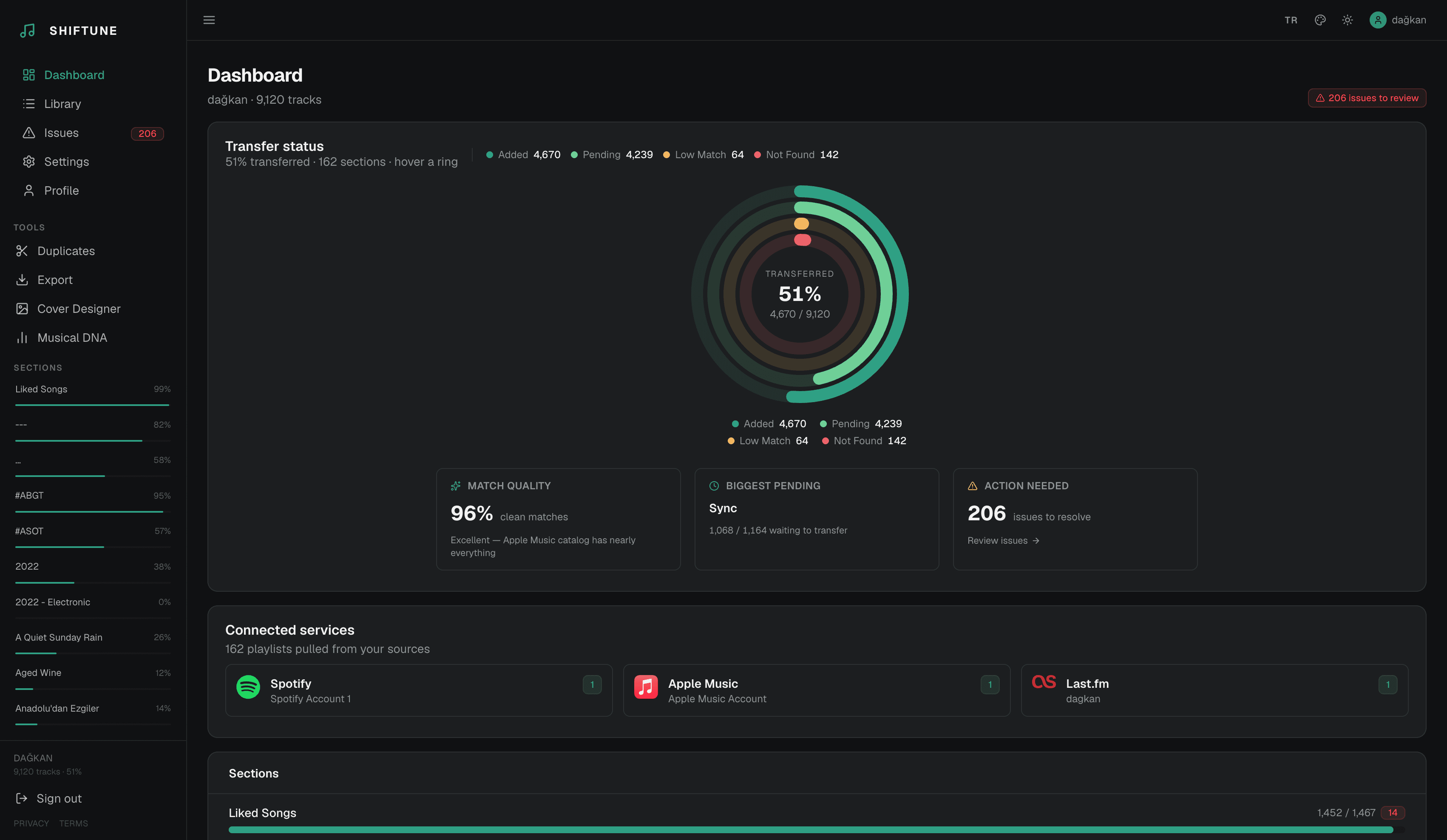Viewport: 1447px width, 840px height.
Task: Click the Biggest Pending clock icon
Action: [714, 486]
